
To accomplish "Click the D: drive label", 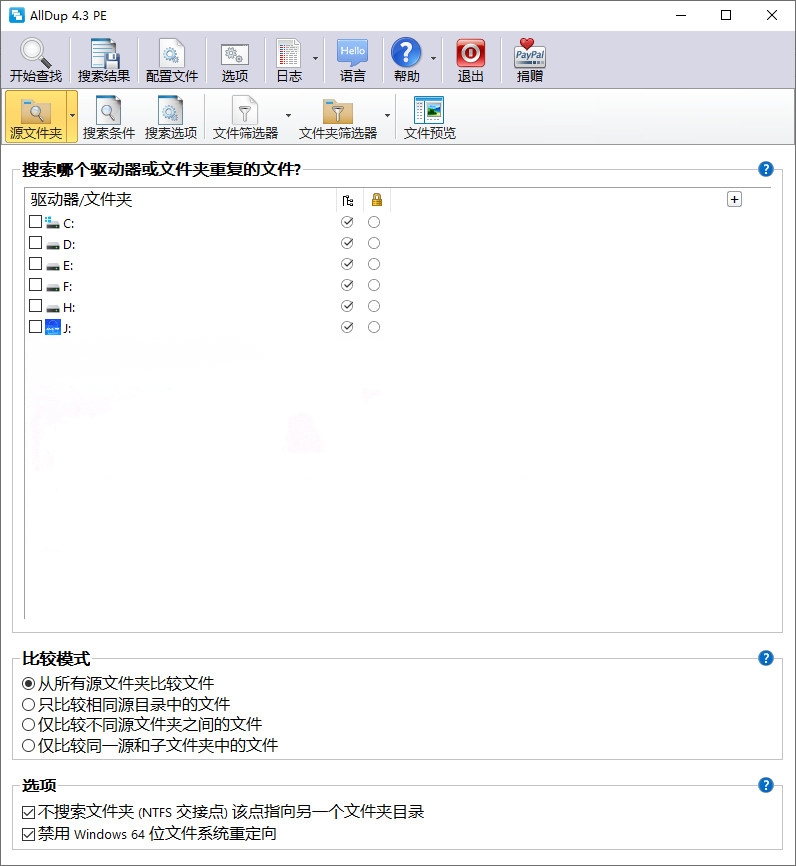I will (x=69, y=245).
